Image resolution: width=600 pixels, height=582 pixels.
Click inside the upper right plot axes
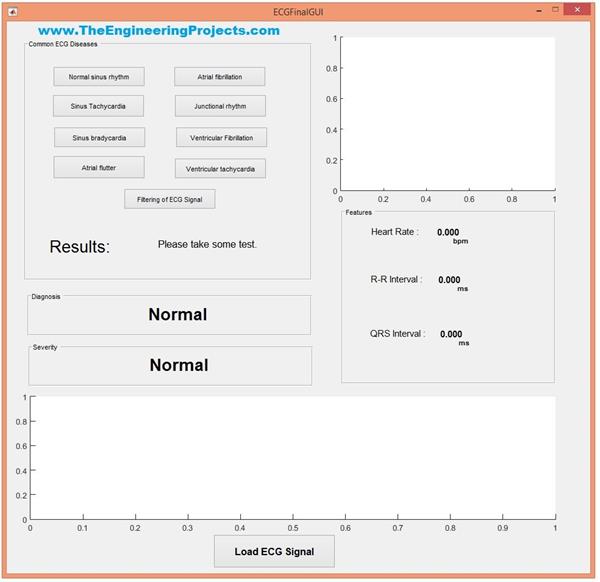pyautogui.click(x=447, y=113)
